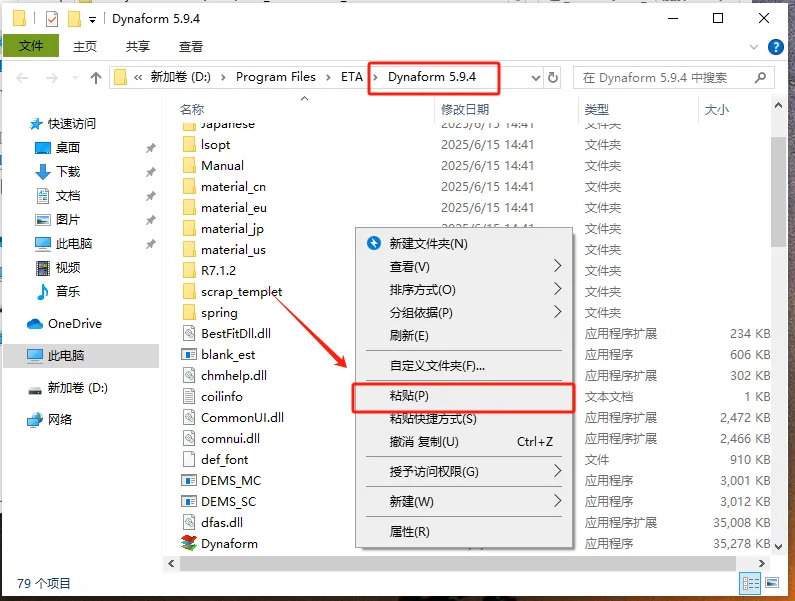The image size is (795, 601).
Task: Click the vertical scrollbar down arrow
Action: tap(778, 547)
